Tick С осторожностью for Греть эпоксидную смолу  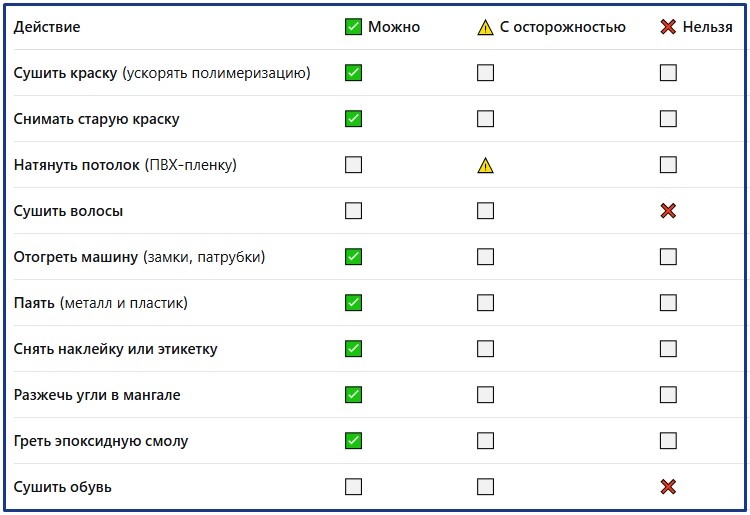(x=486, y=441)
